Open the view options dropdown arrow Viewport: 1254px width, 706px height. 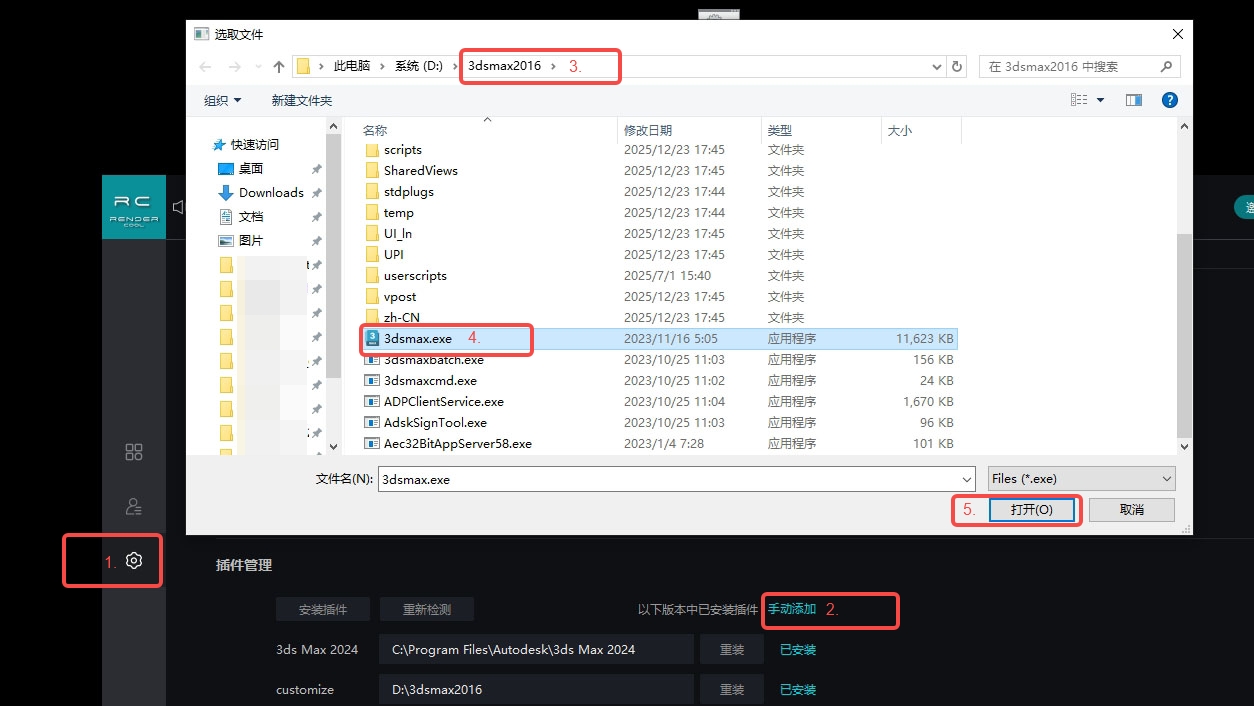click(1101, 100)
